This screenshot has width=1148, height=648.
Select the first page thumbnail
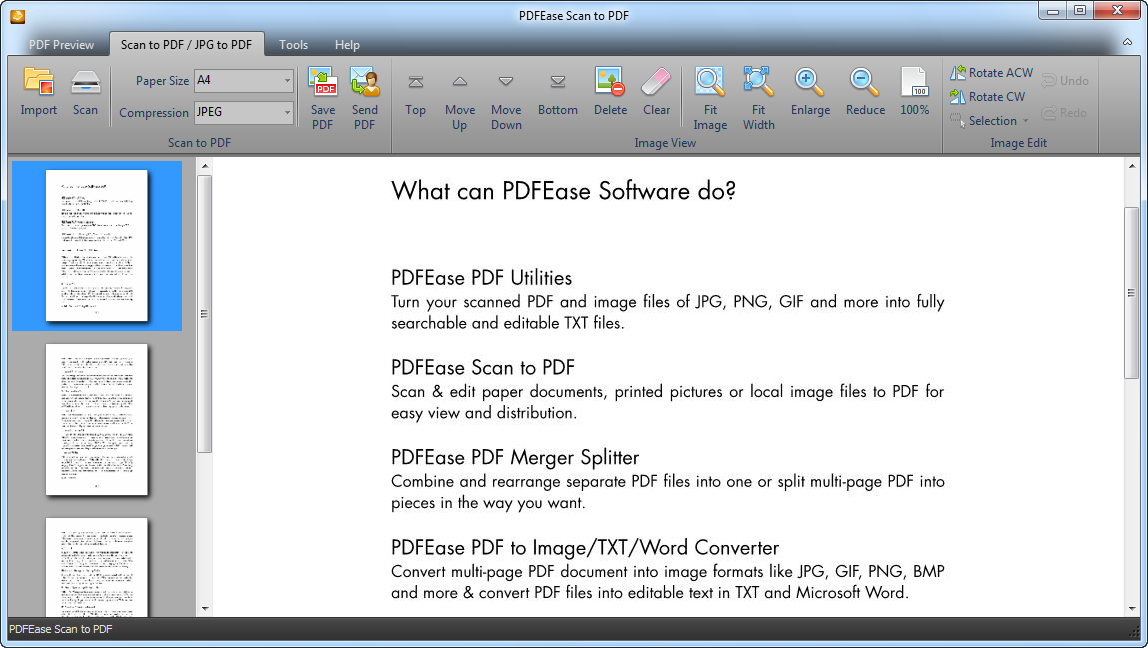coord(97,245)
